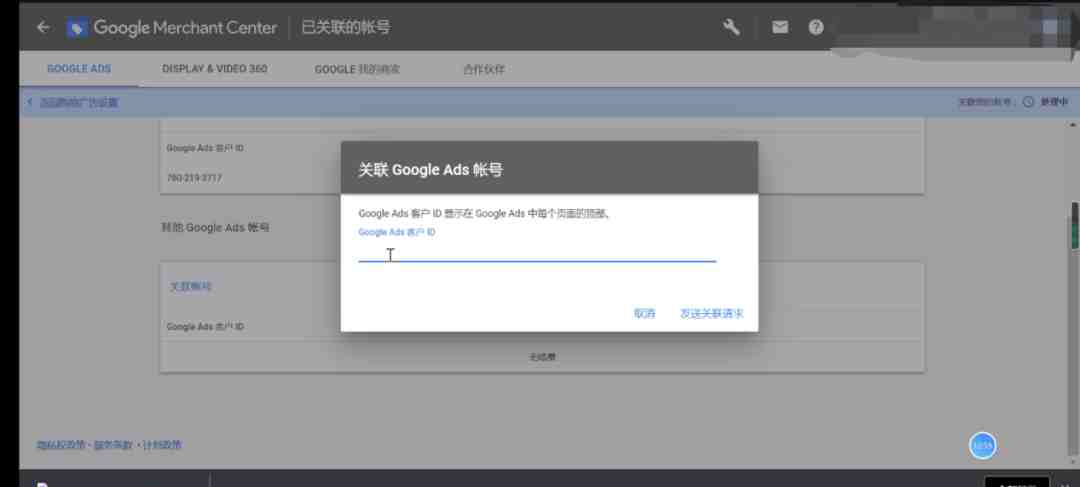
Task: Switch to the 合作伙伴 tab
Action: click(x=484, y=70)
